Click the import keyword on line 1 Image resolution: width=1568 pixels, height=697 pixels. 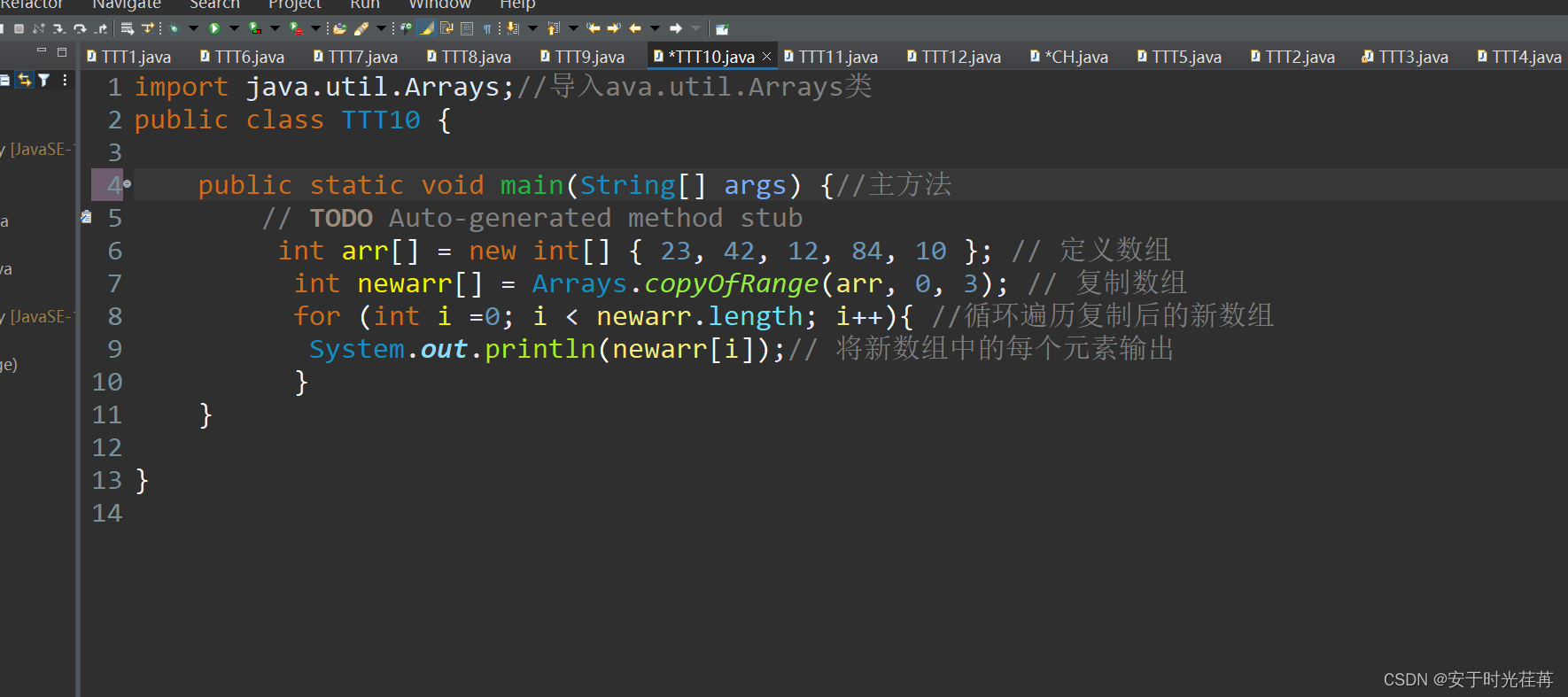(182, 87)
